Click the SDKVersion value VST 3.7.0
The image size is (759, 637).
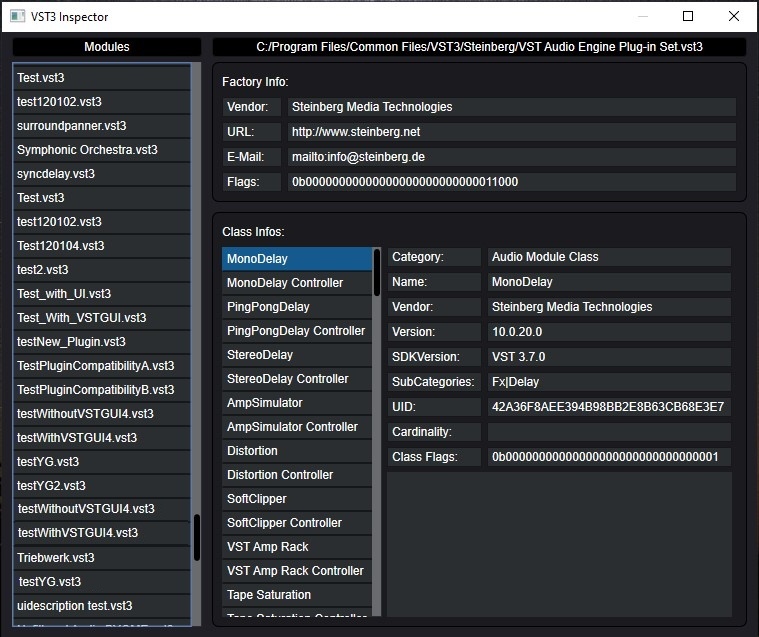(x=609, y=357)
